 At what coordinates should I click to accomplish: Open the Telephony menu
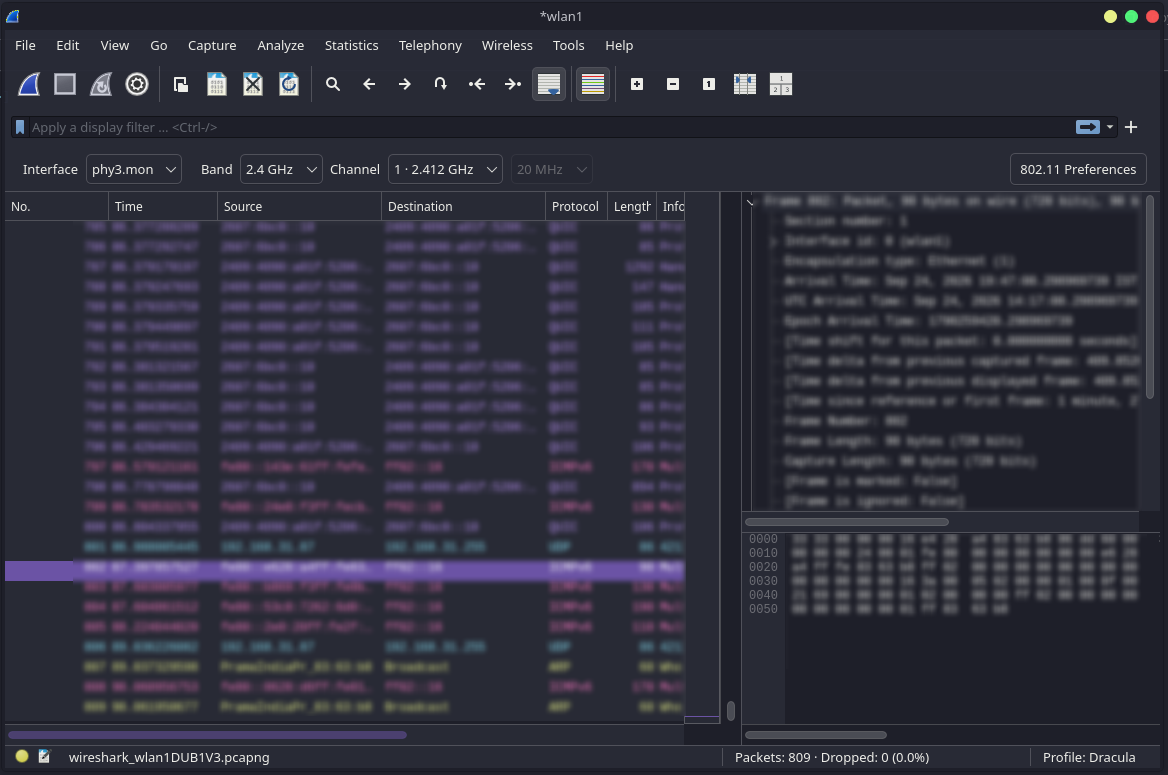point(431,45)
